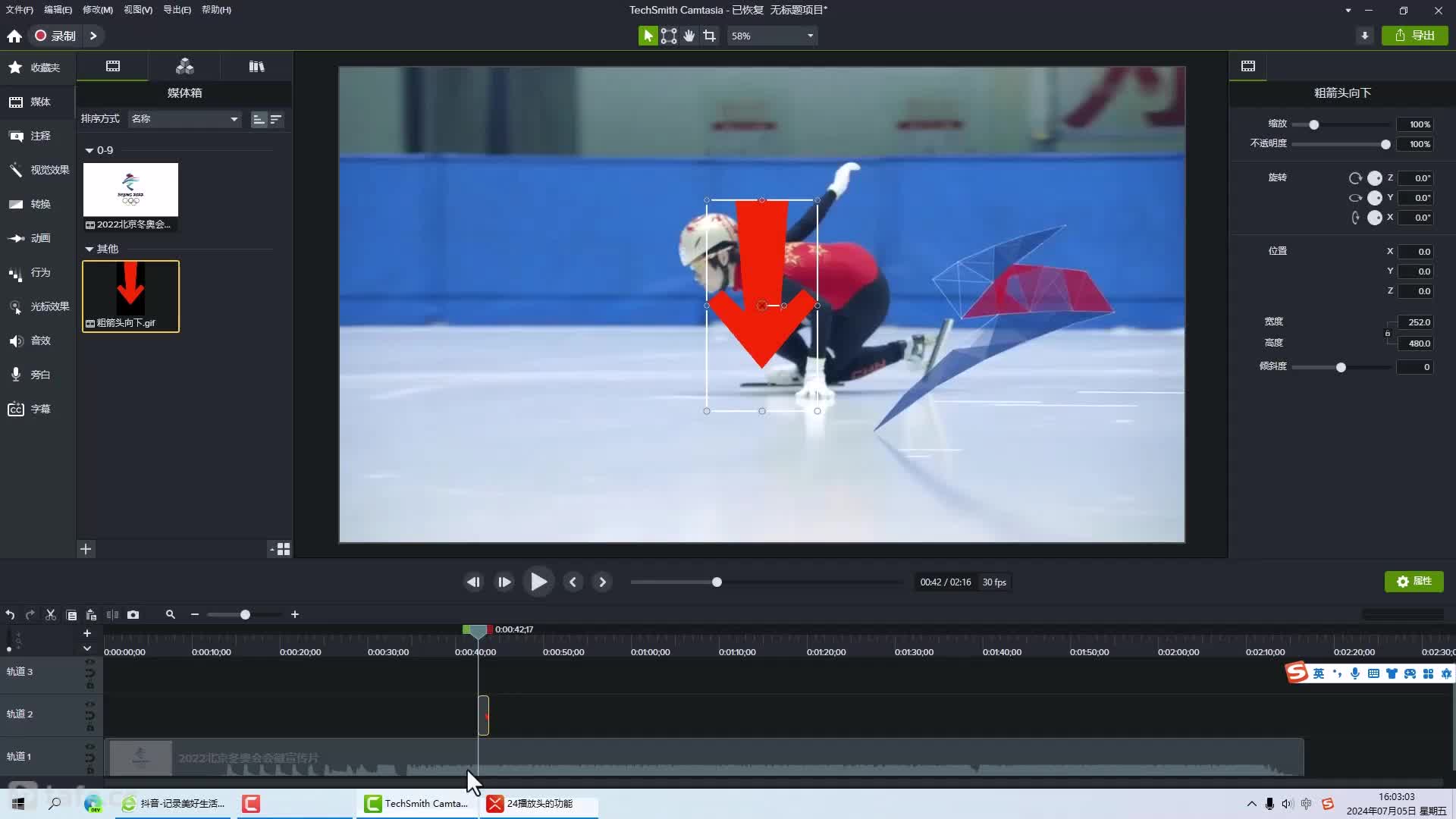Adjust the 缩放 scale slider
The height and width of the screenshot is (819, 1456).
coord(1341,124)
